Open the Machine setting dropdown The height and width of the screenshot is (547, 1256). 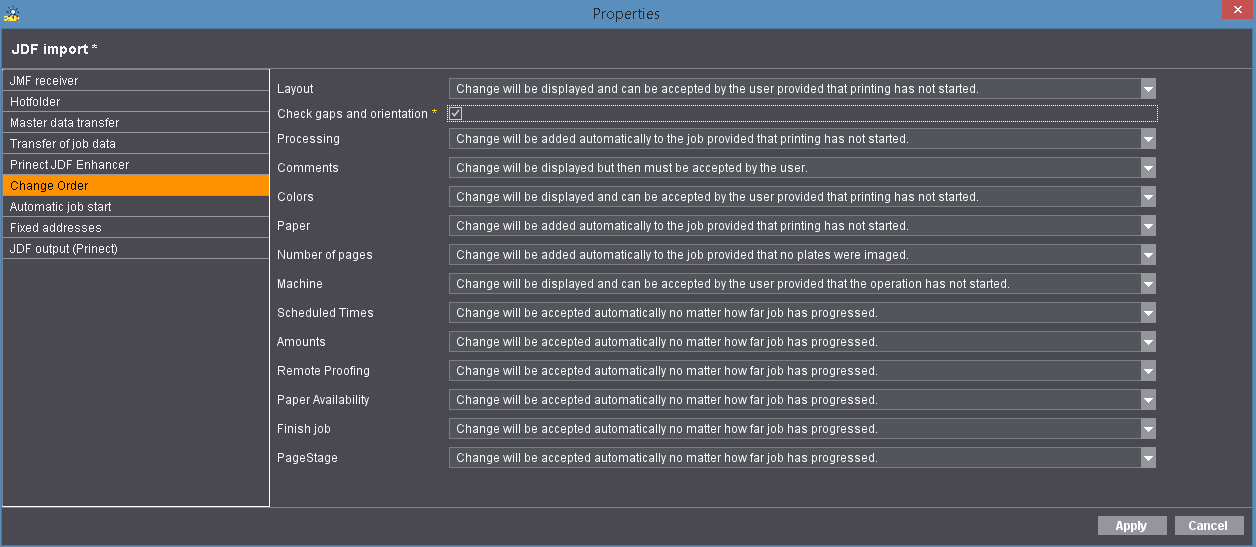[1148, 284]
